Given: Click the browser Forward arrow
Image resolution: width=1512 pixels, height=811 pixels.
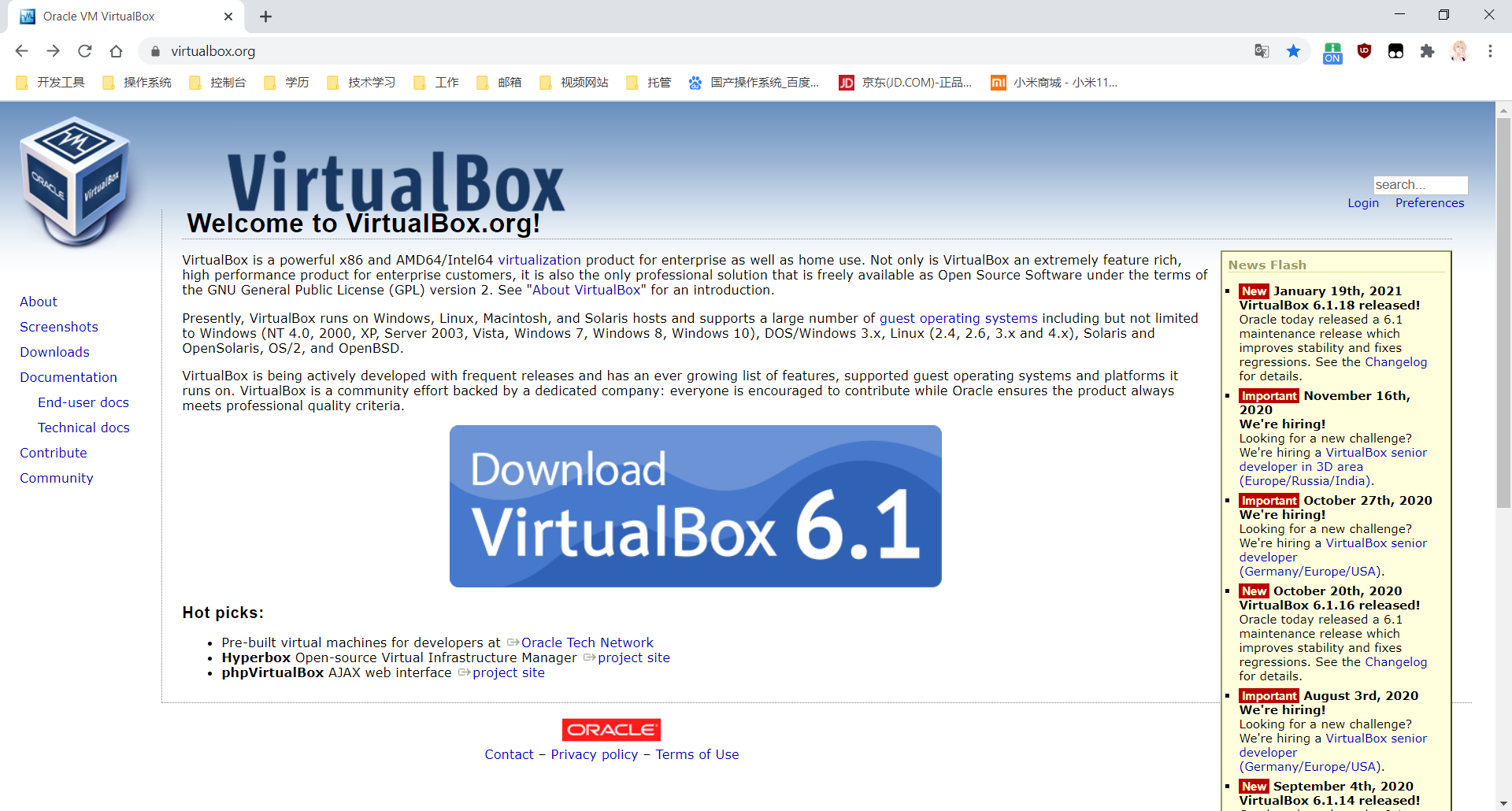Looking at the screenshot, I should coord(53,51).
